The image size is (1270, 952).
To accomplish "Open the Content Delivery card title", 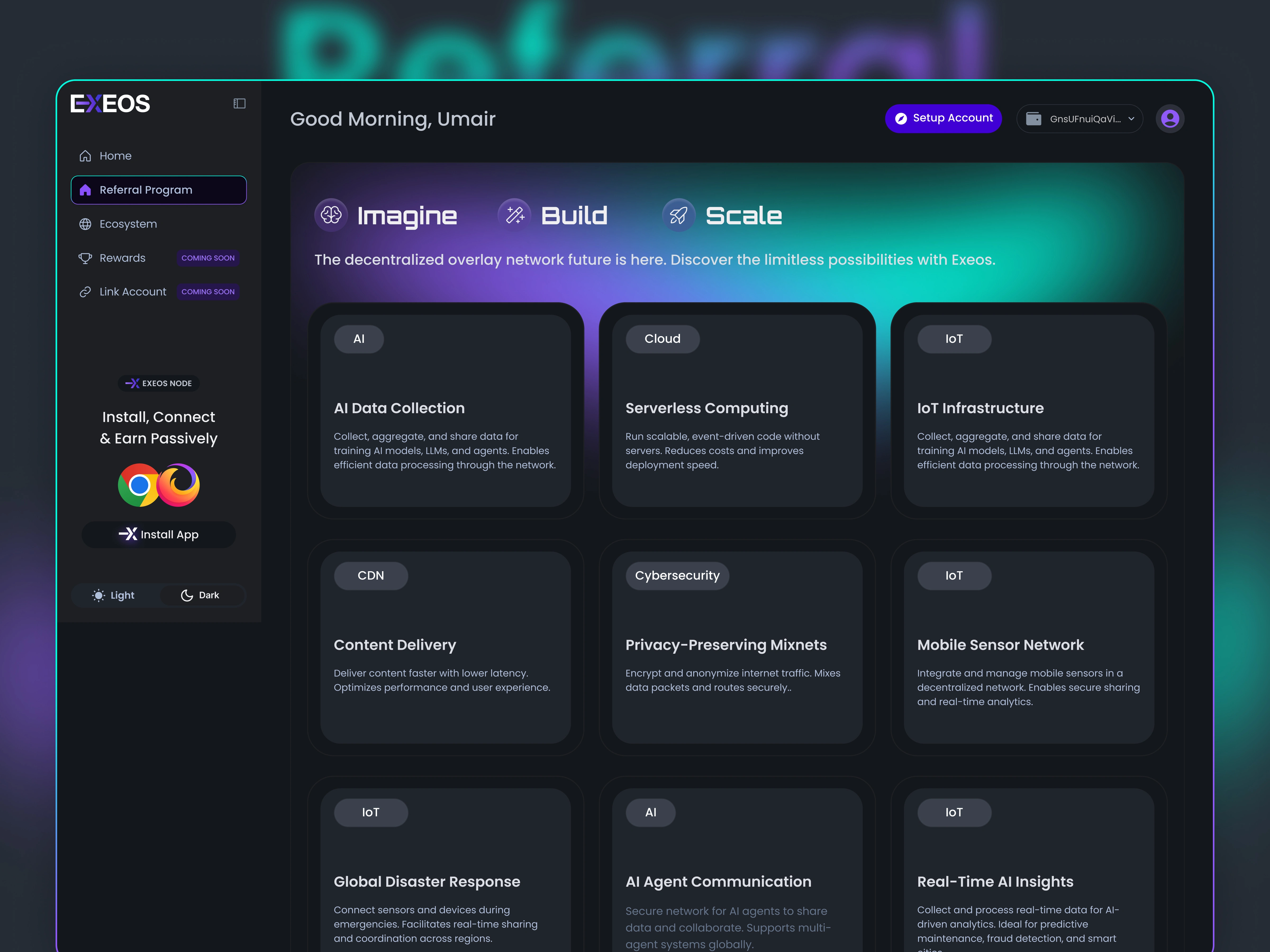I will point(395,645).
